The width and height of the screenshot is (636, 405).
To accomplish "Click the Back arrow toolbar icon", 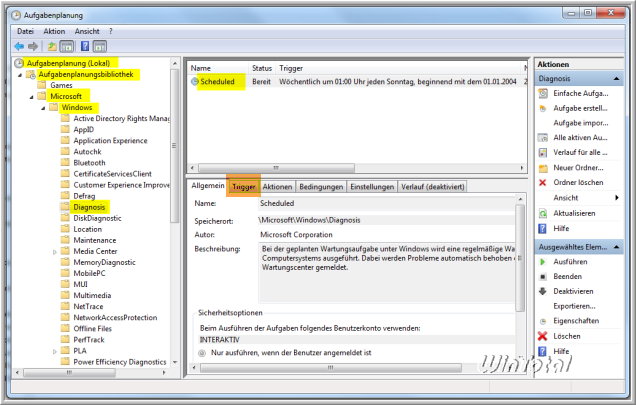I will click(x=19, y=46).
